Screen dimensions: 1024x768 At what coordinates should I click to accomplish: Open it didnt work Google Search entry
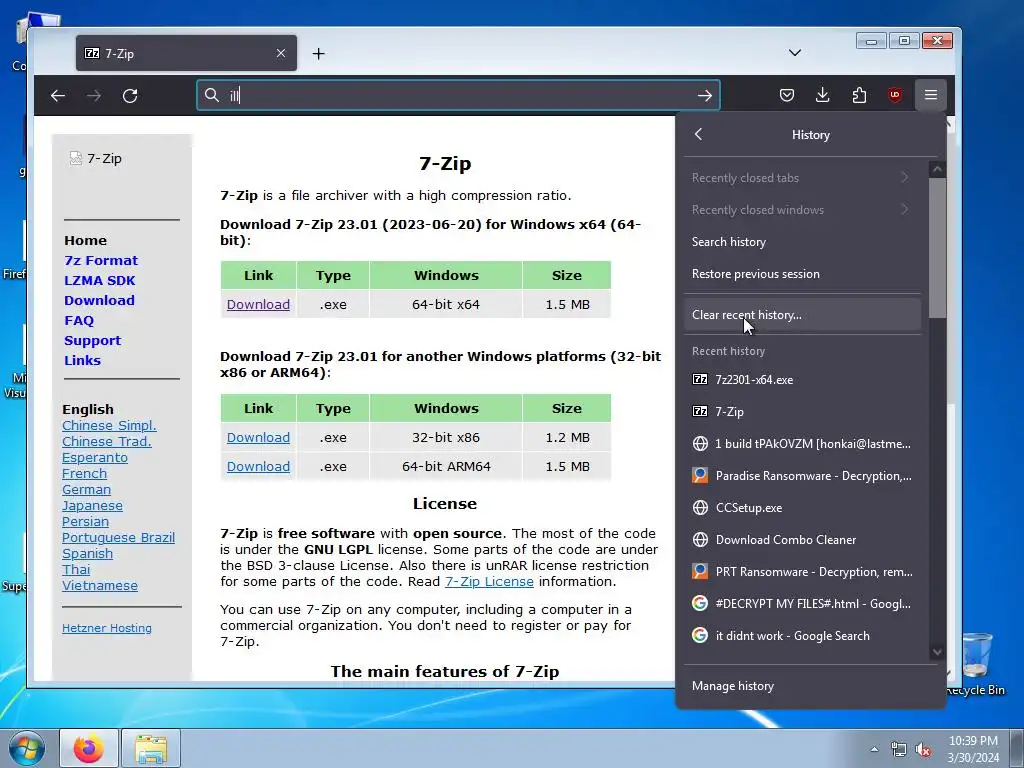(802, 635)
